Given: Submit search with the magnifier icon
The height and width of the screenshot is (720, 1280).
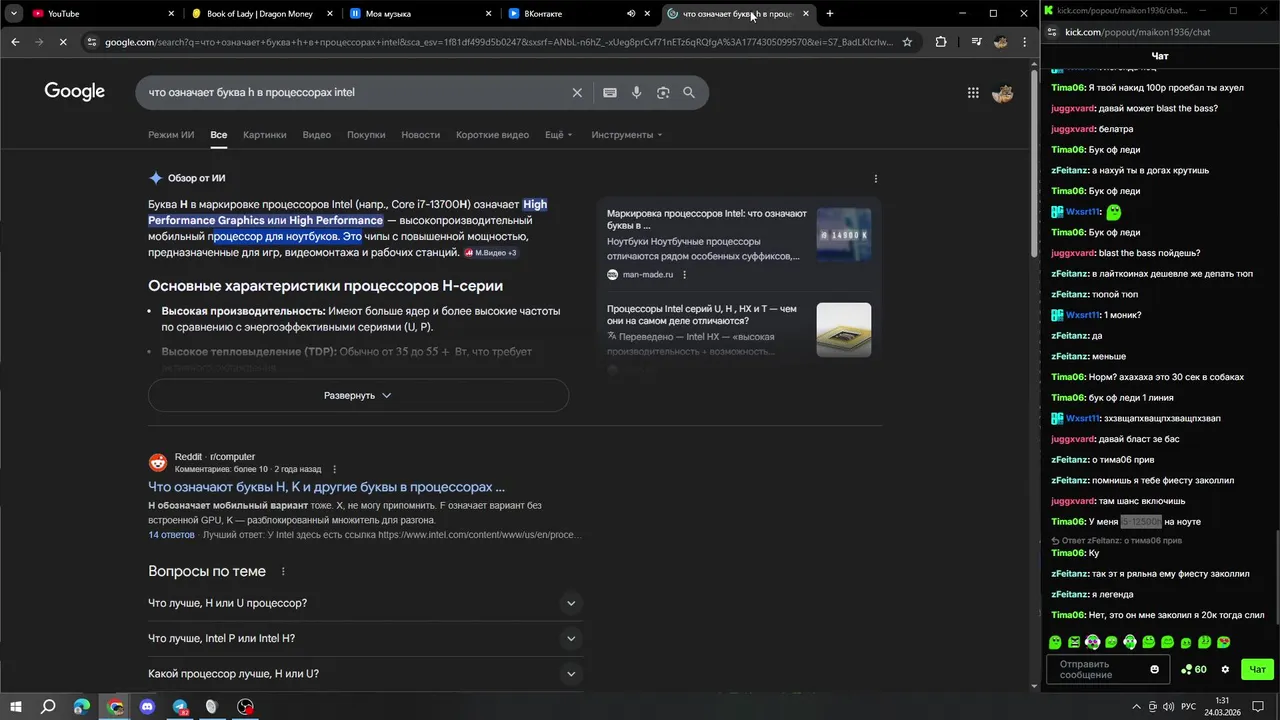Looking at the screenshot, I should point(689,92).
